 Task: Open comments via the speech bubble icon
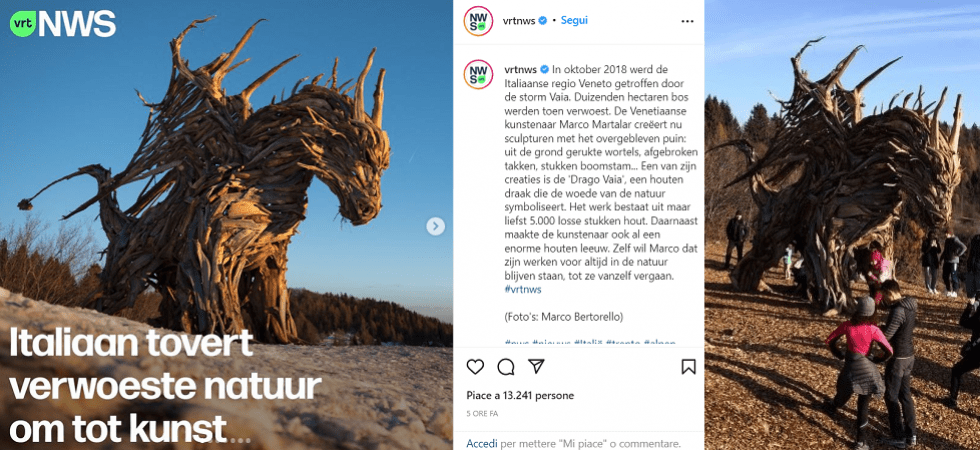[506, 367]
